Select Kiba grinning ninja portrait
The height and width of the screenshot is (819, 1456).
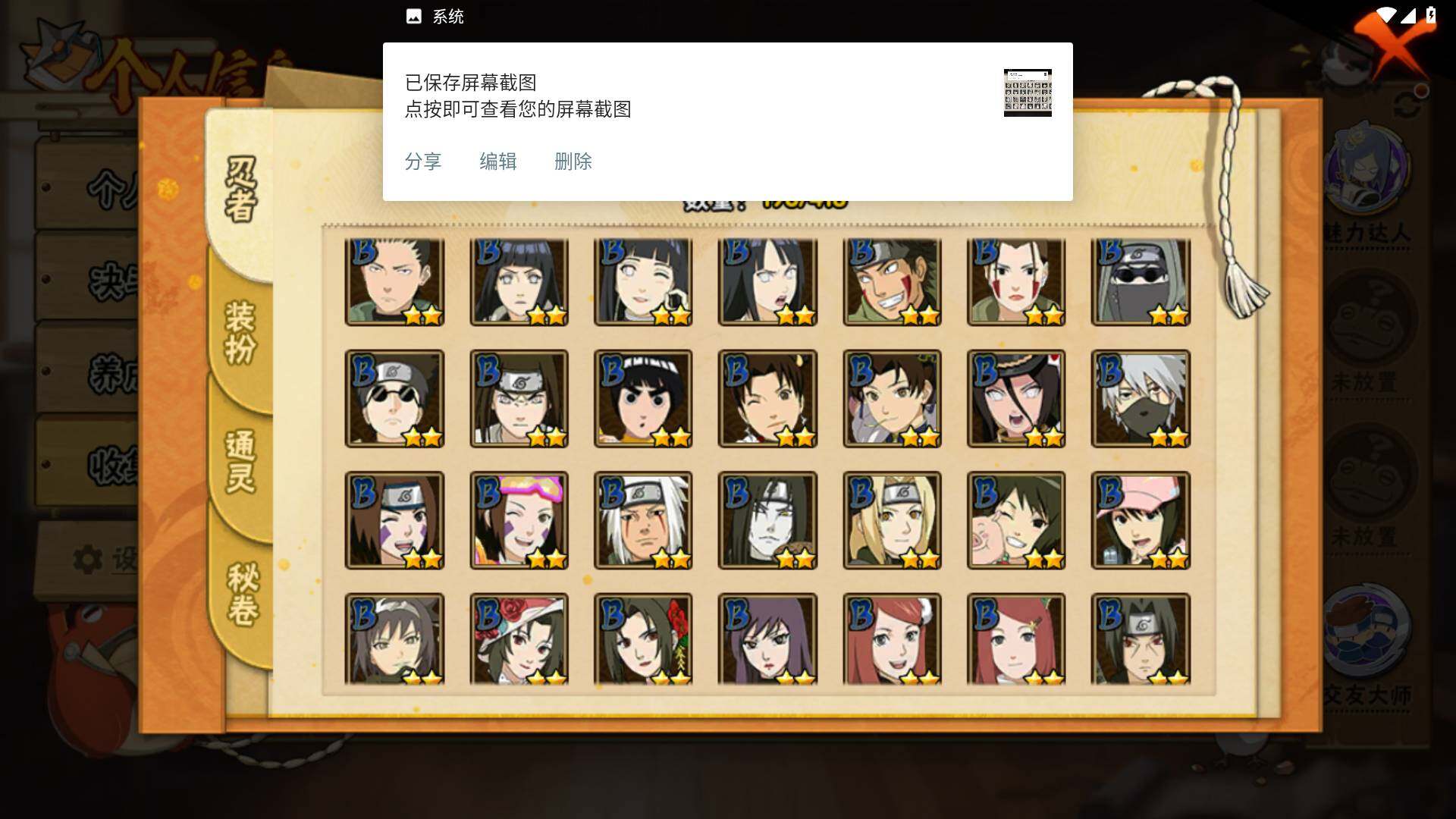click(892, 282)
